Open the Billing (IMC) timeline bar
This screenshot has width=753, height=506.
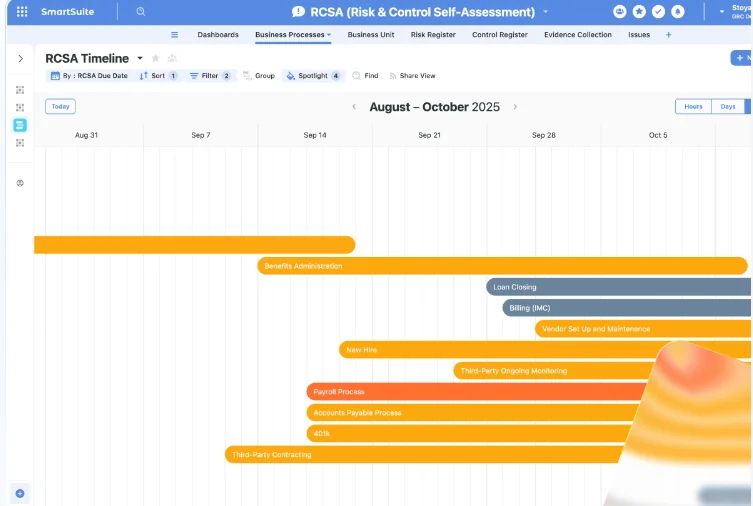click(x=627, y=308)
